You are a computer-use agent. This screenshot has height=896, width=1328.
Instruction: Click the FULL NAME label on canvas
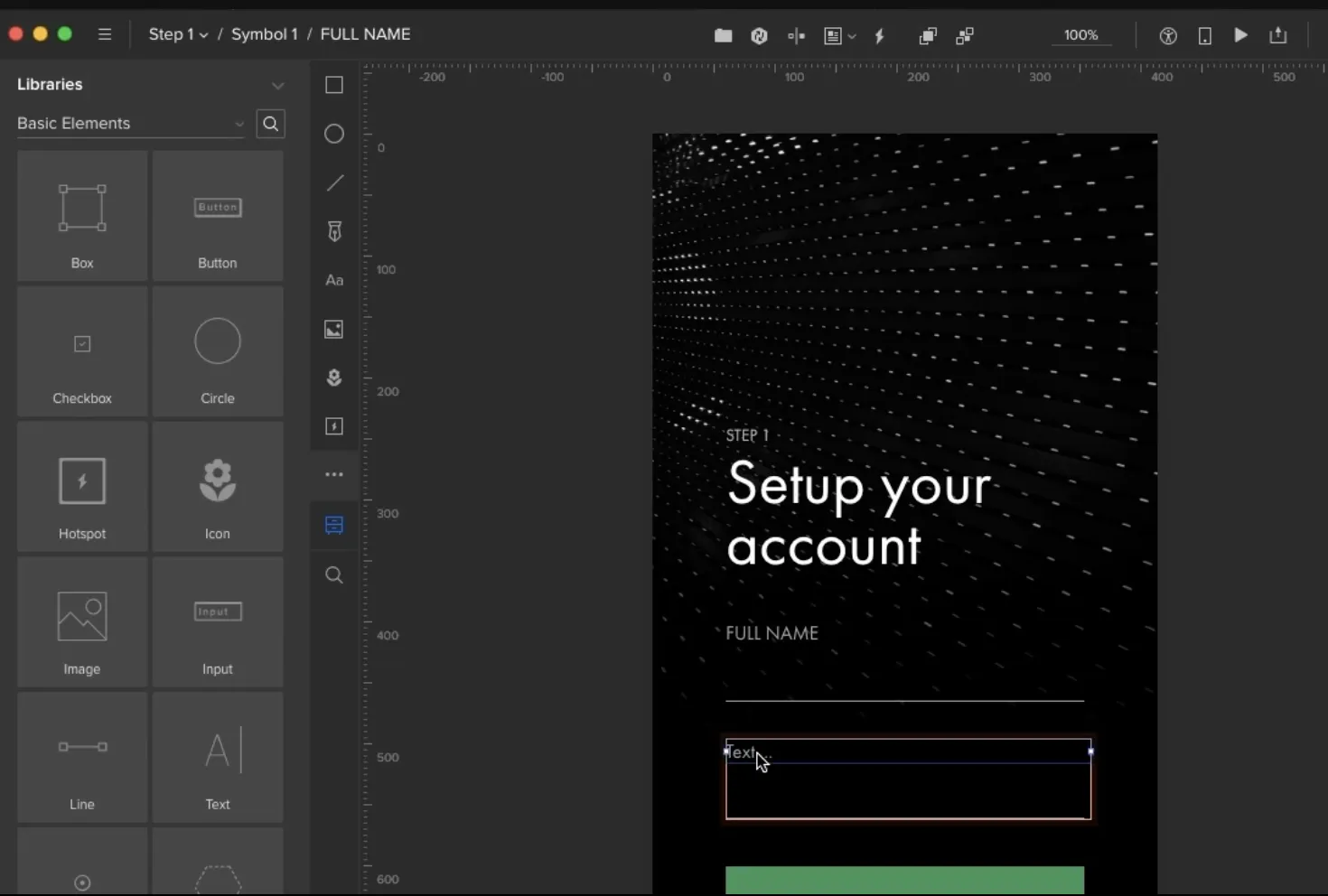click(x=772, y=633)
